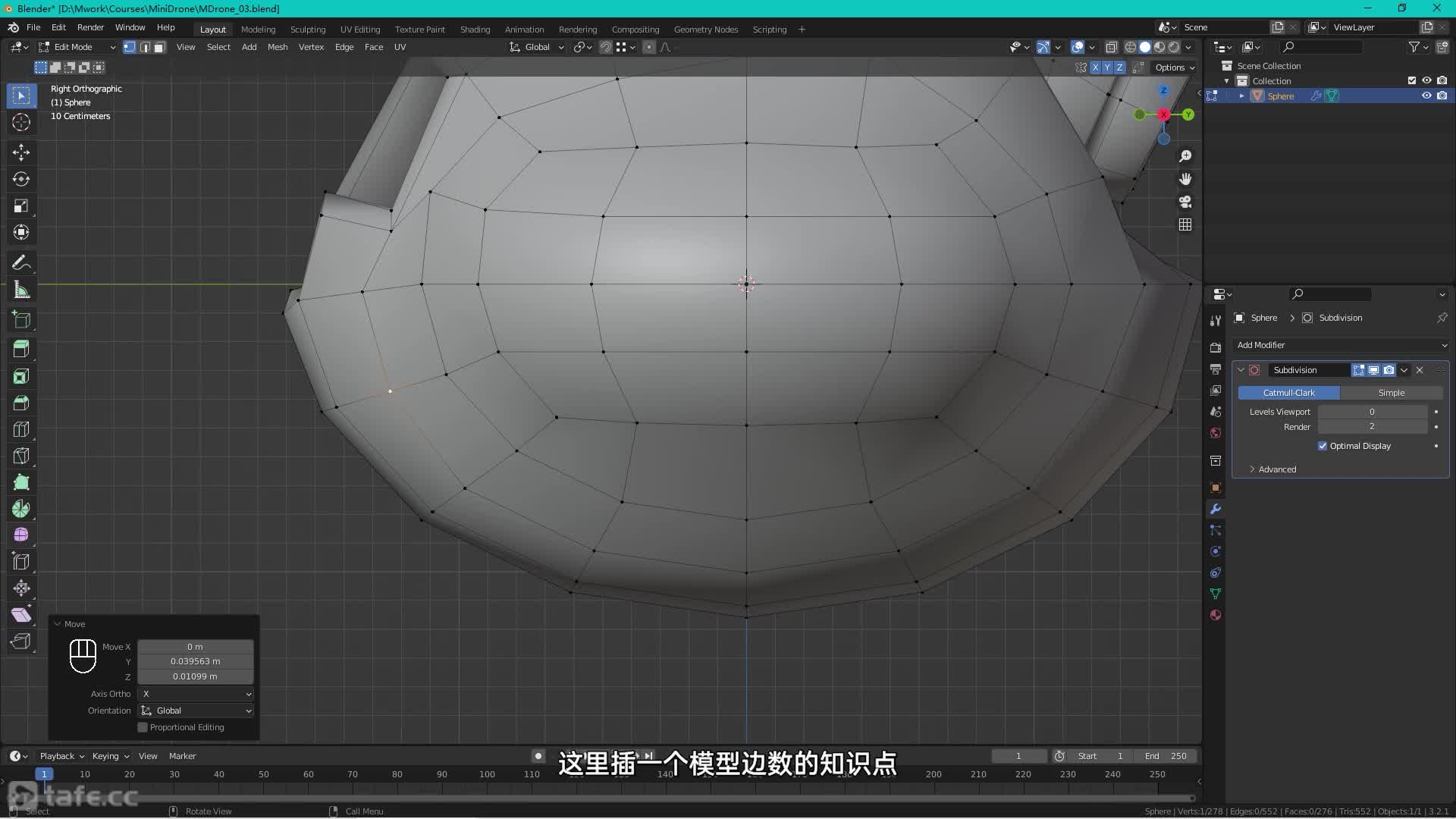1456x819 pixels.
Task: Switch perspective/orthographic grid icon
Action: click(1185, 224)
